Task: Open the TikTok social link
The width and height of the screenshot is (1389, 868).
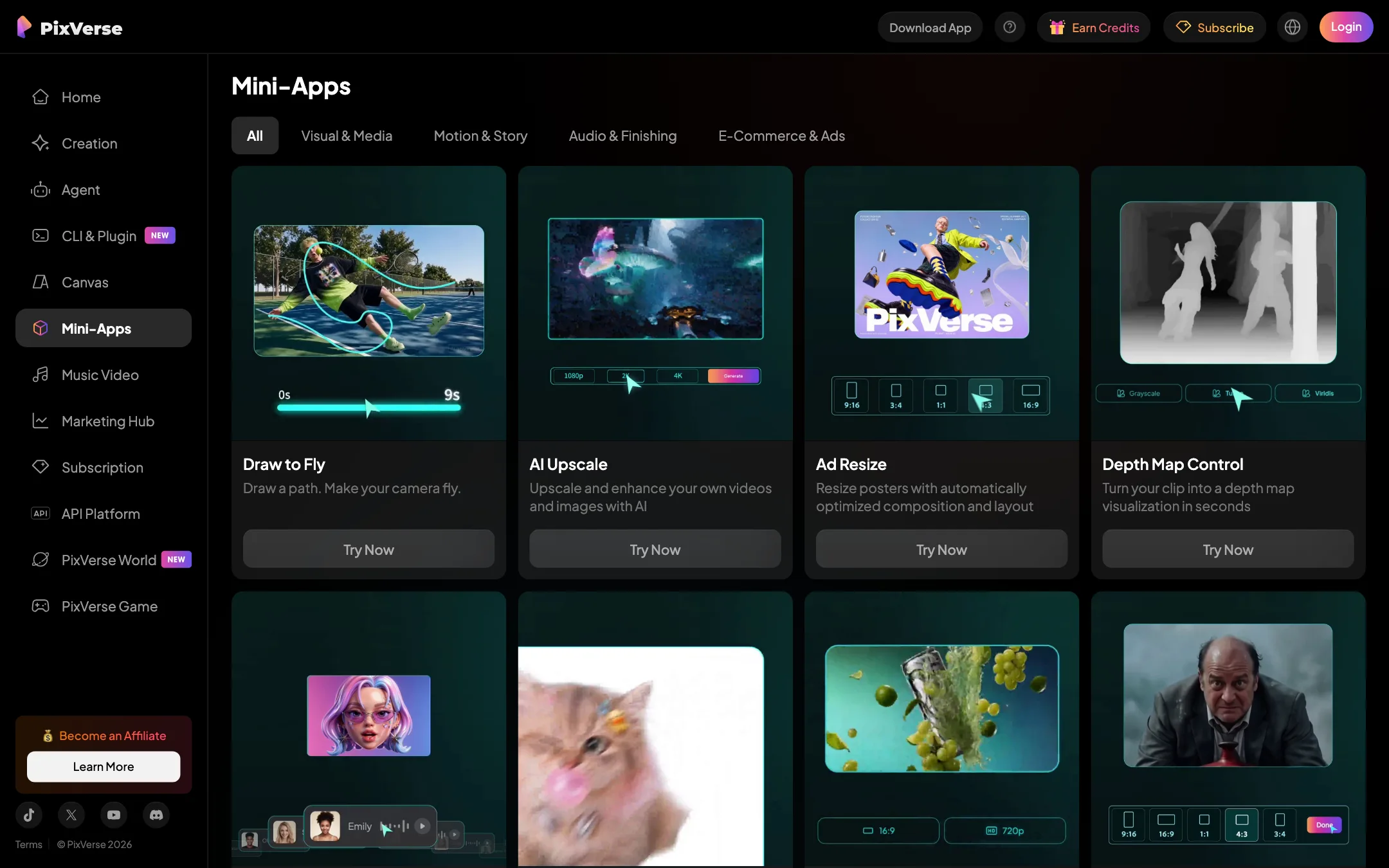Action: click(29, 815)
